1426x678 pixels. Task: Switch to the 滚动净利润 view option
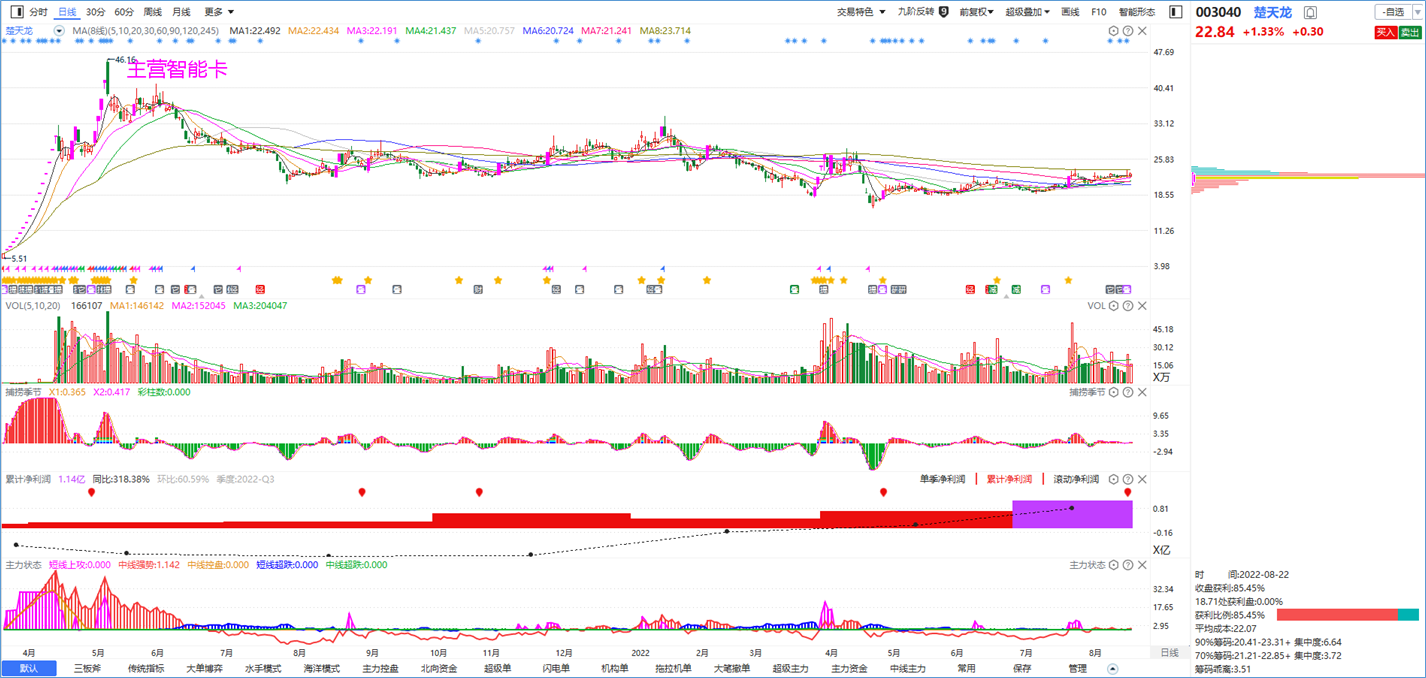[1076, 479]
